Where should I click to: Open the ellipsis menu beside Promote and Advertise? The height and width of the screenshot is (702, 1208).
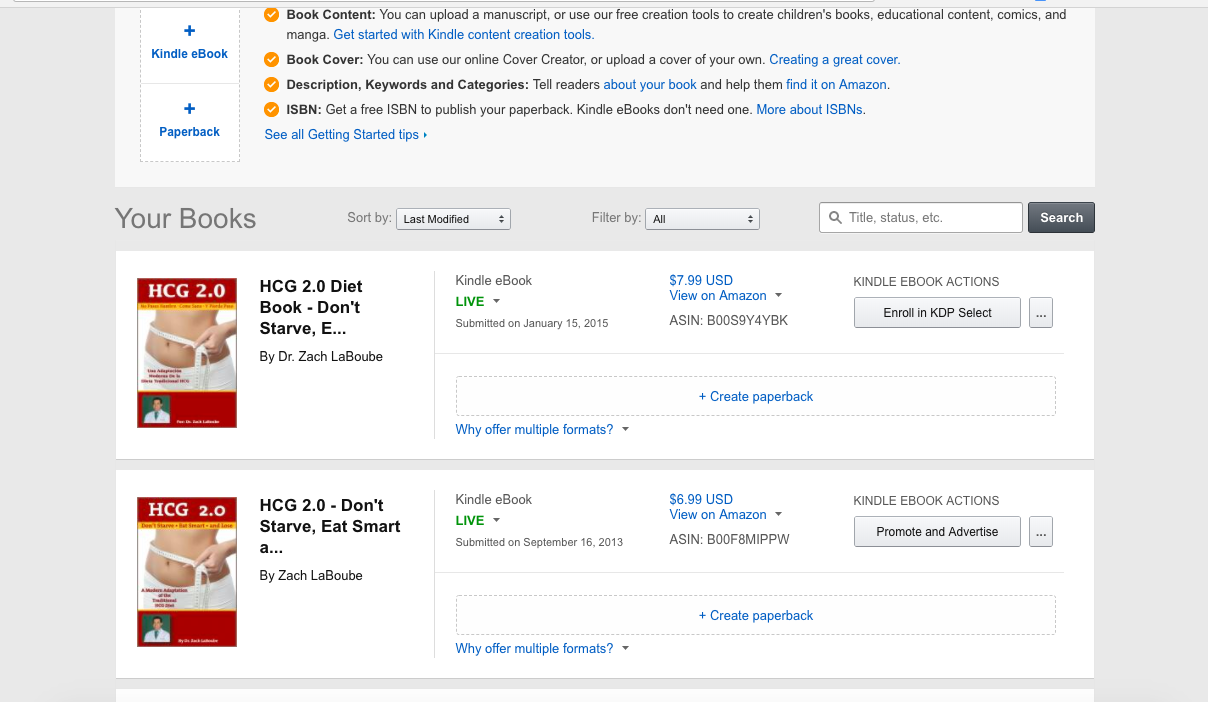1041,531
